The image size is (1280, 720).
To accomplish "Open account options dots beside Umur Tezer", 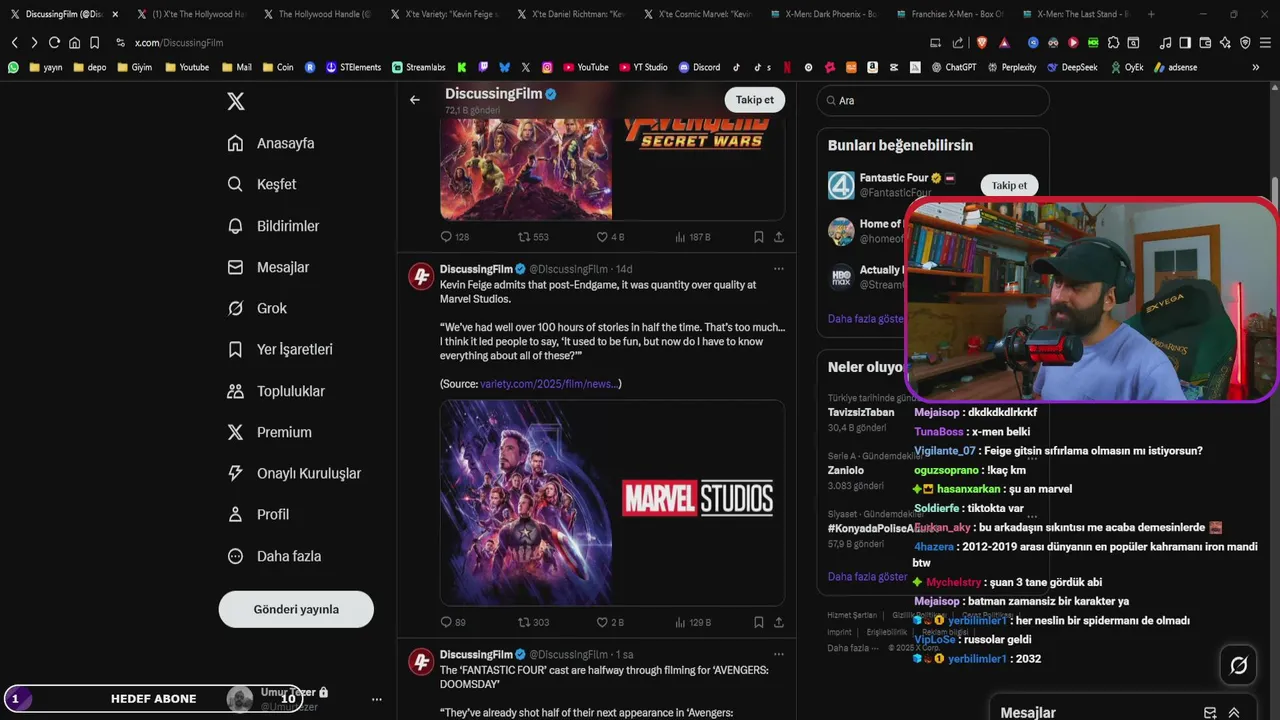I will (377, 699).
